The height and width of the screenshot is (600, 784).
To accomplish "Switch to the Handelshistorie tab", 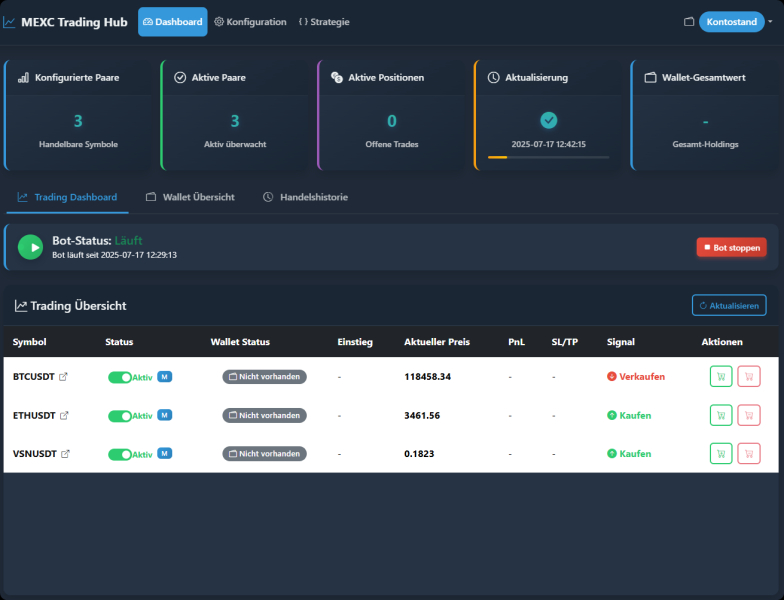I will 305,197.
